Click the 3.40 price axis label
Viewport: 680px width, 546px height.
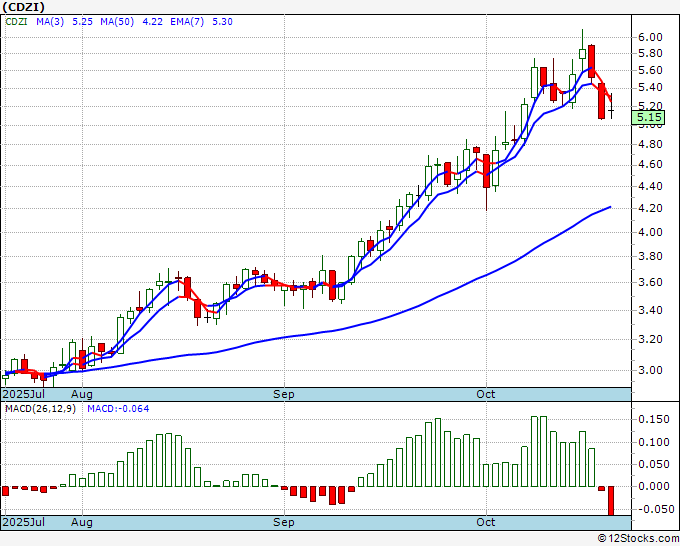pos(650,311)
